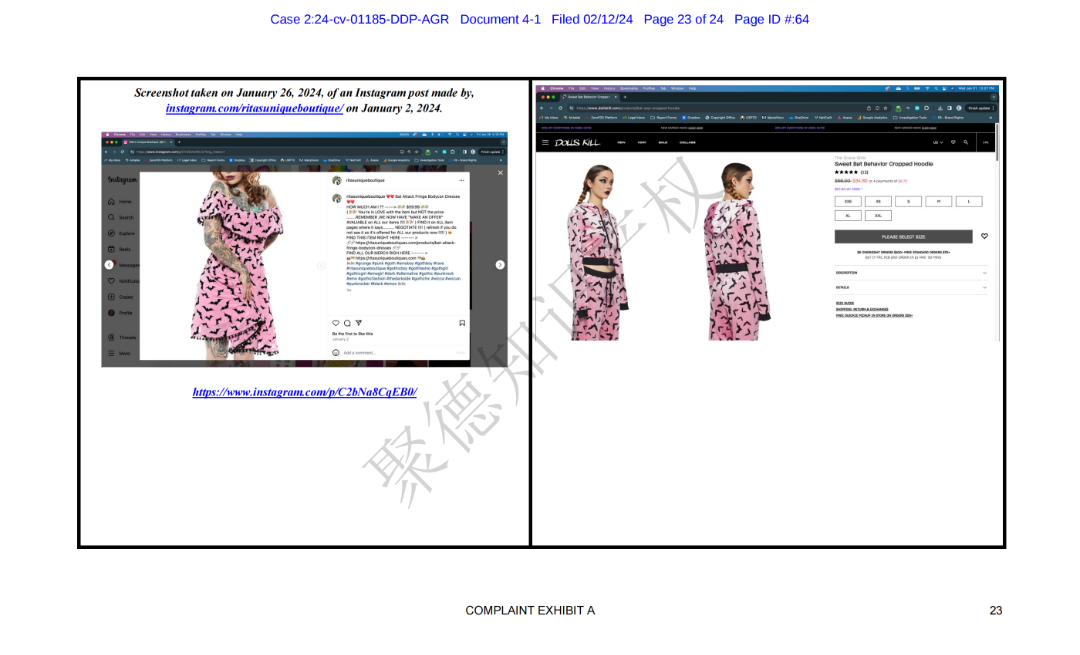
Task: Open the Dolls Kill search icon
Action: (x=966, y=143)
